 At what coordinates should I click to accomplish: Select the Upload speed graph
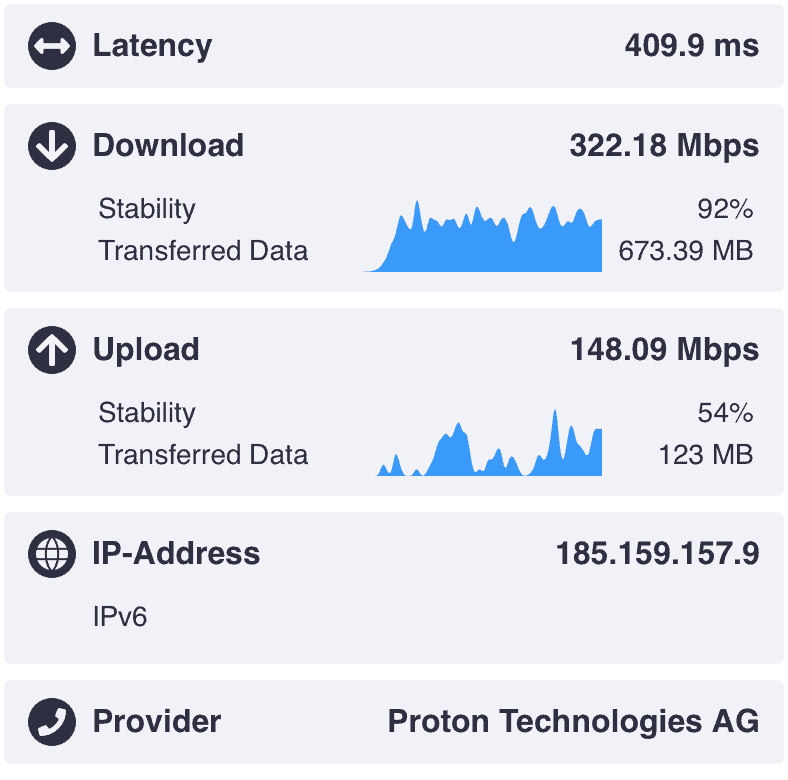pyautogui.click(x=489, y=442)
